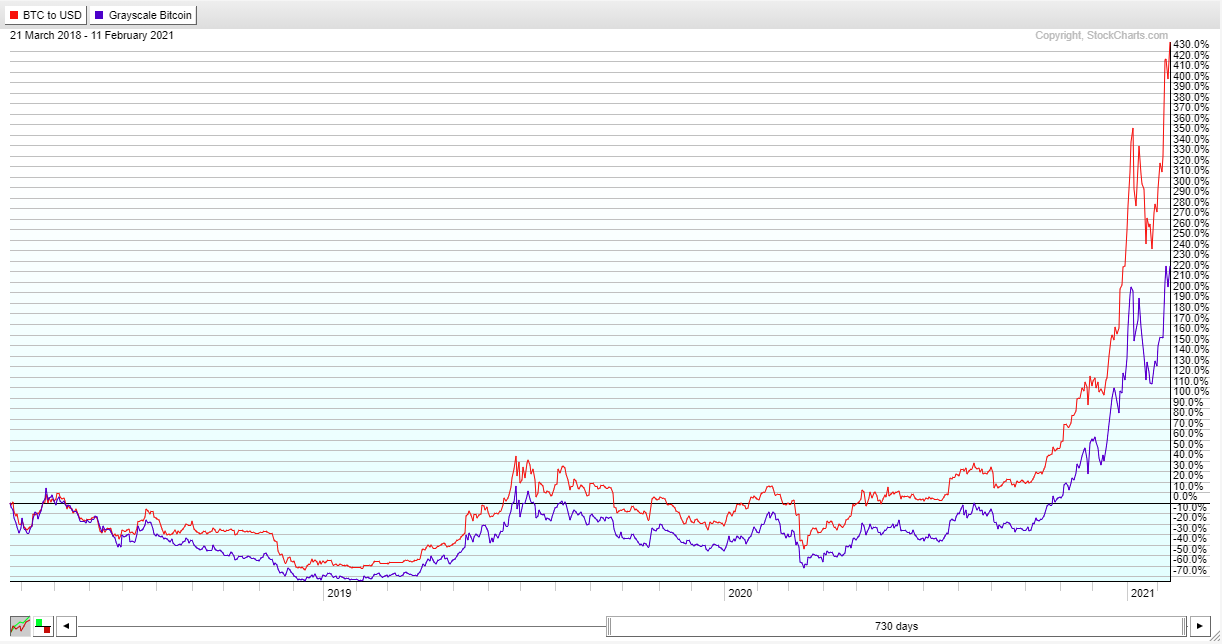Click the right arrow to shift dates forward

(x=1198, y=627)
